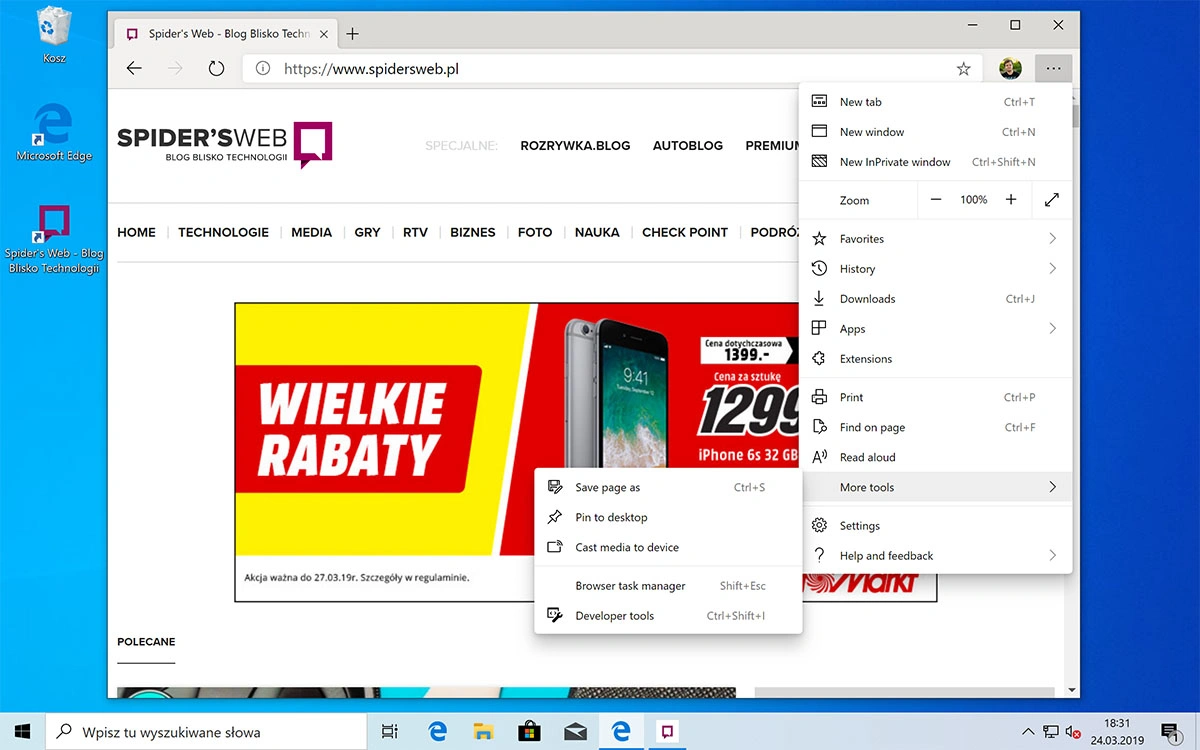Click the address bar URL field
The width and height of the screenshot is (1200, 750).
pyautogui.click(x=612, y=69)
